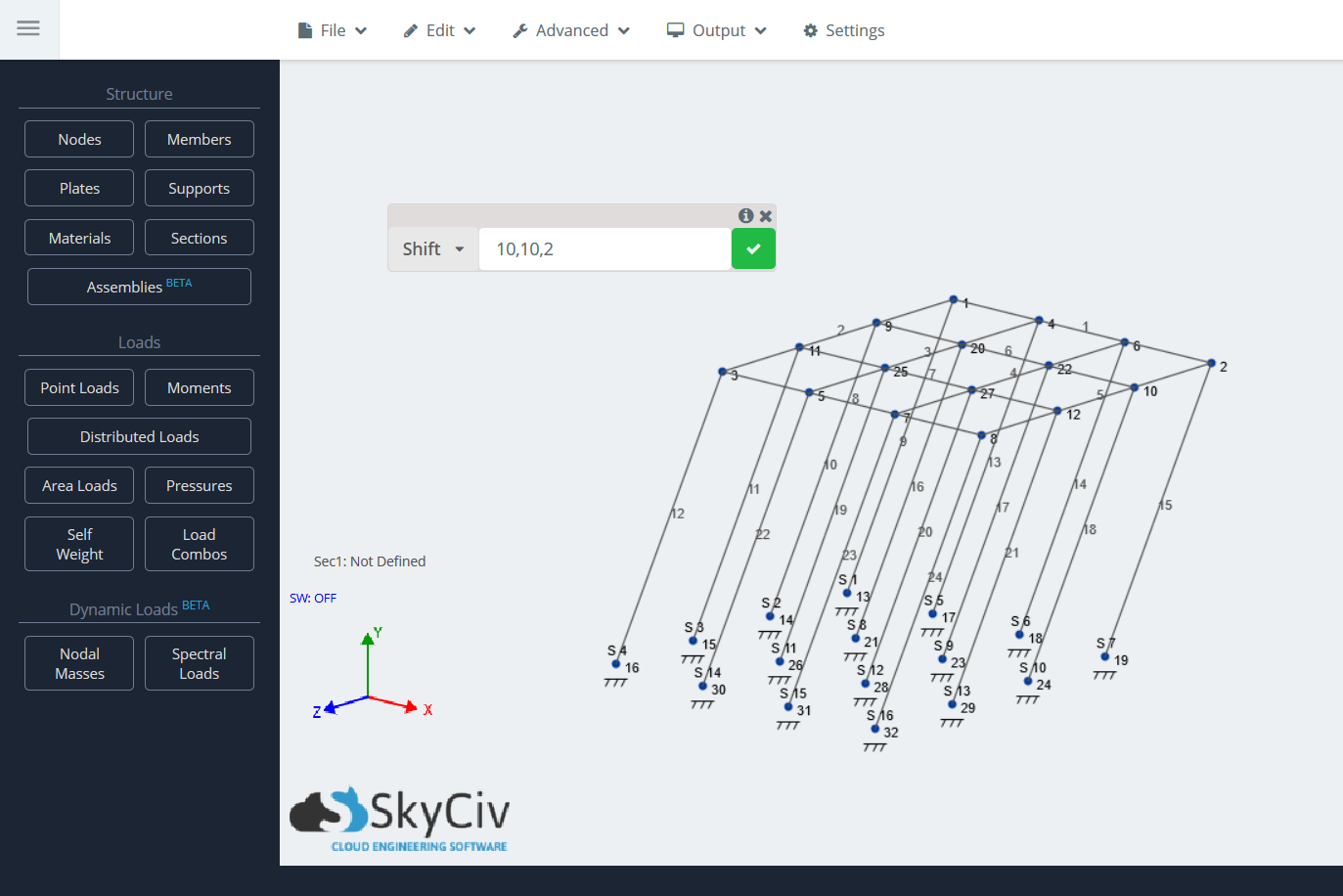Screen dimensions: 1343x896
Task: Click the shift value input field
Action: pos(605,248)
